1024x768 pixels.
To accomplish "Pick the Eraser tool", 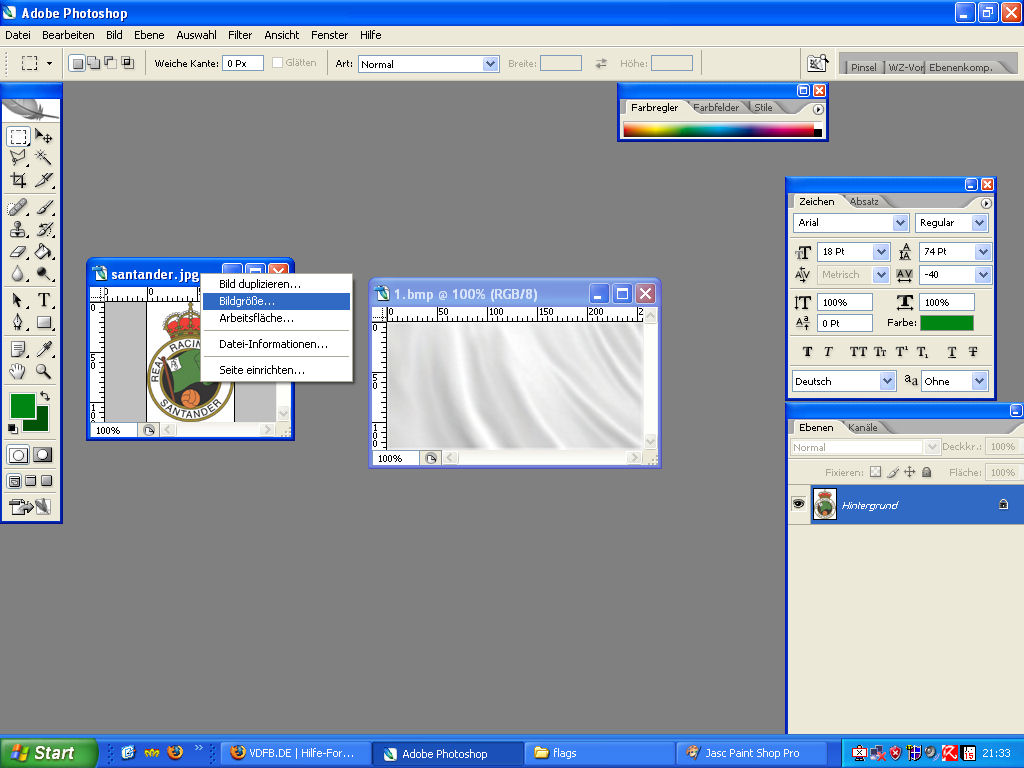I will tap(18, 252).
